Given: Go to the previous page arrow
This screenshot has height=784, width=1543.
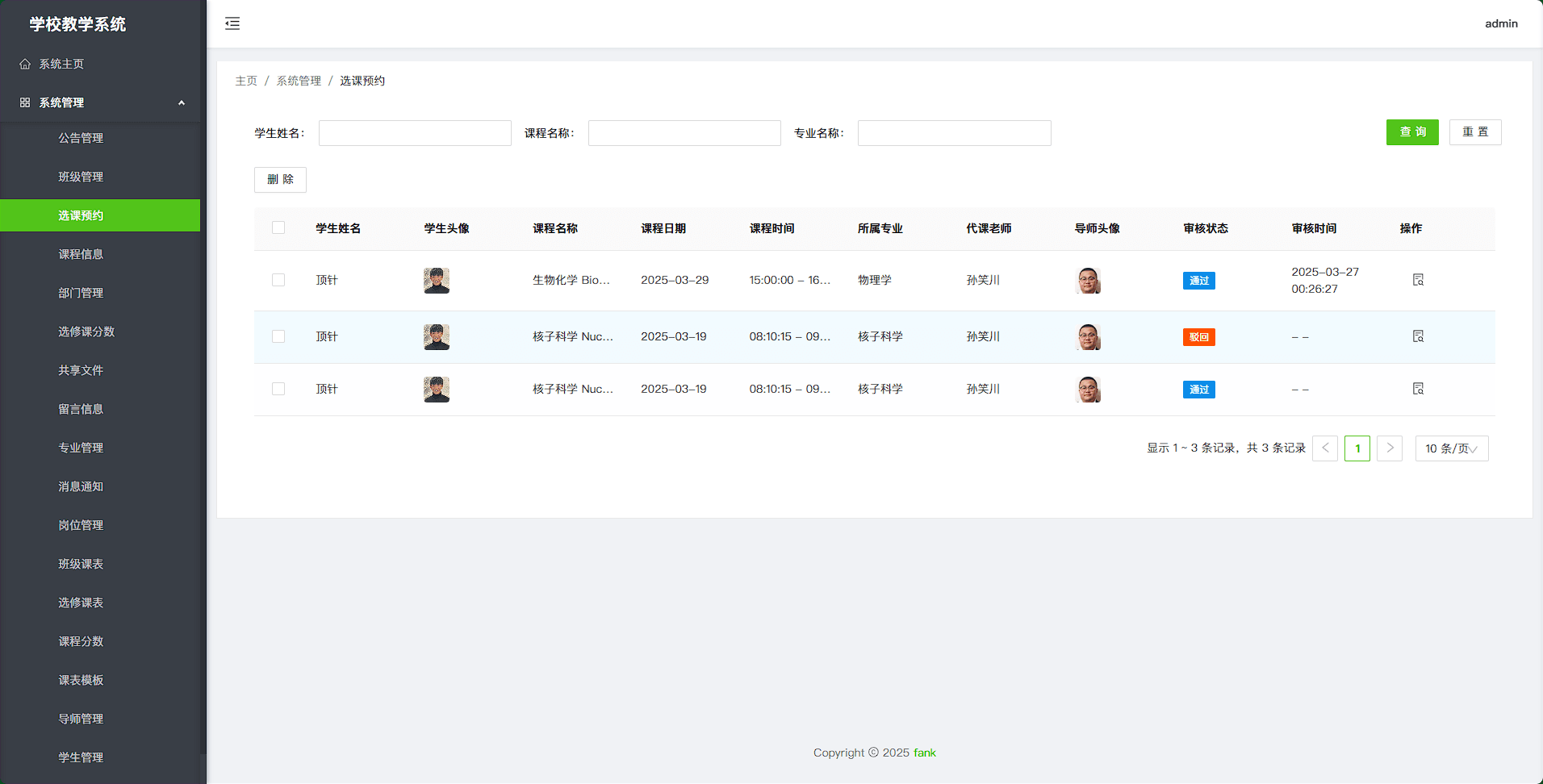Looking at the screenshot, I should 1325,448.
